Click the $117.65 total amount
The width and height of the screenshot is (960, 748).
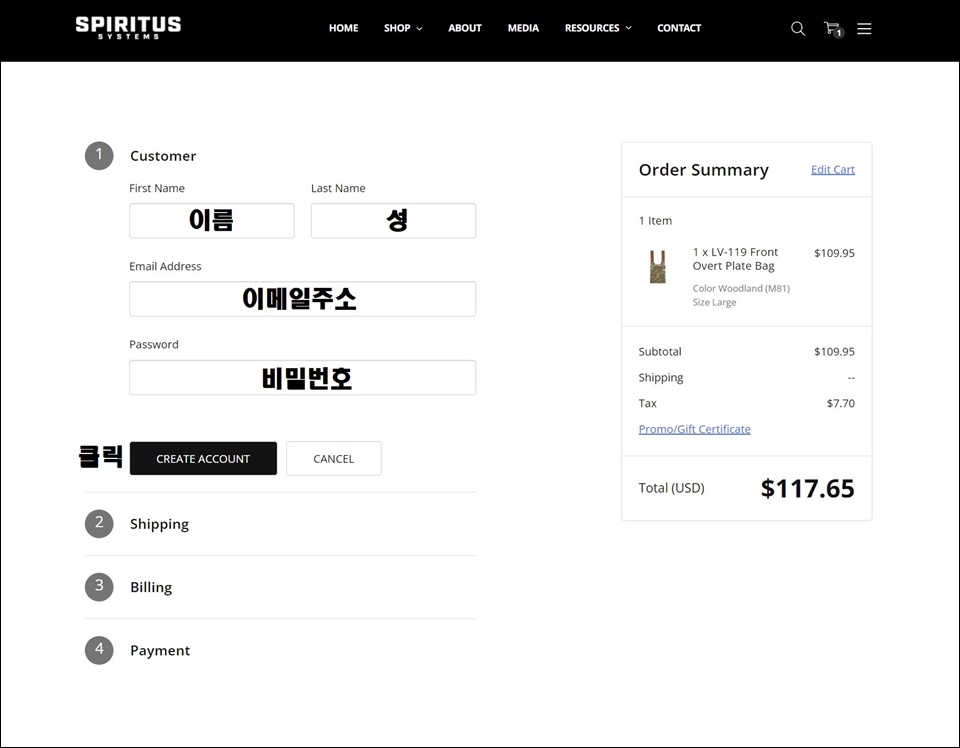(x=807, y=488)
